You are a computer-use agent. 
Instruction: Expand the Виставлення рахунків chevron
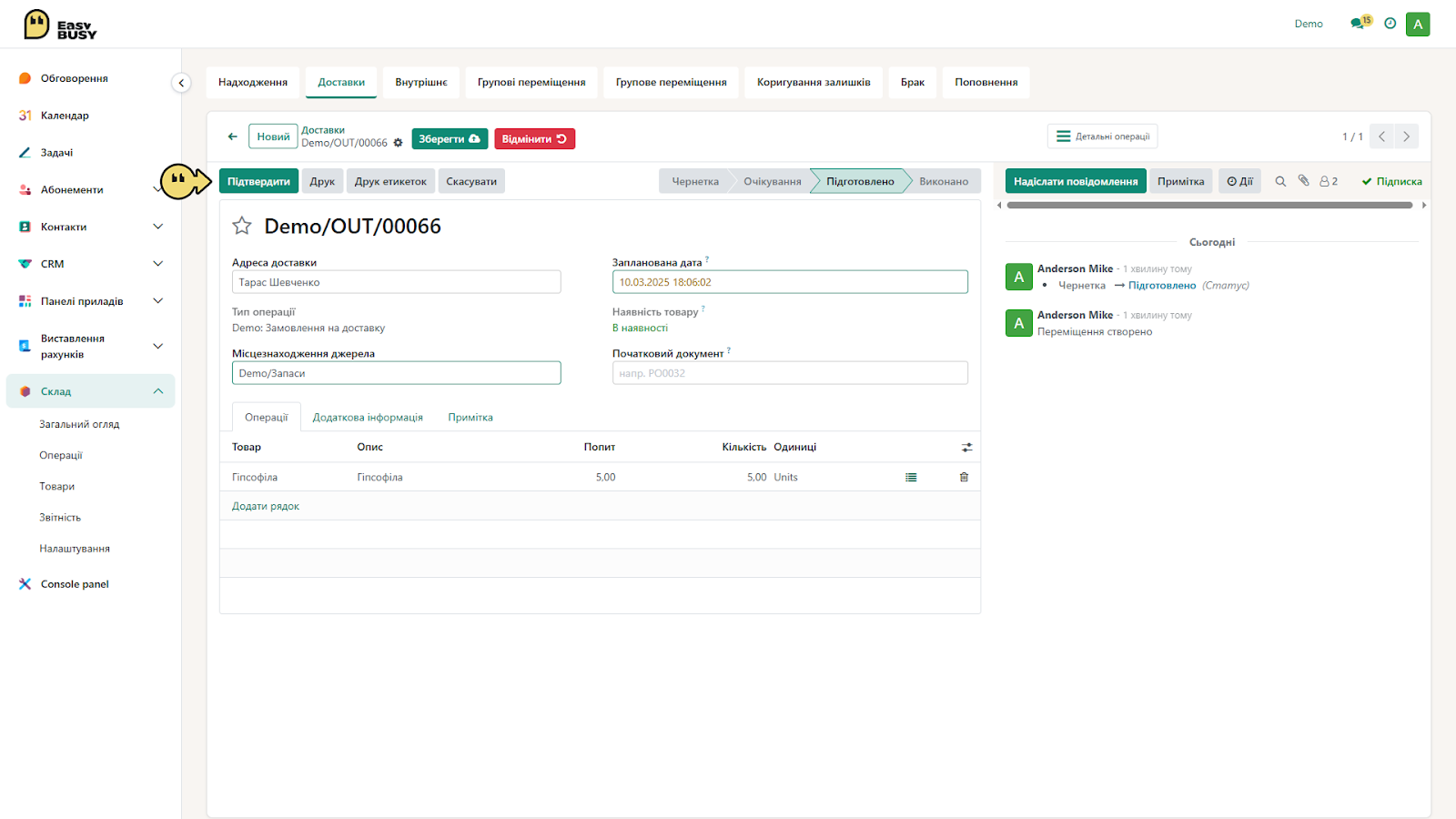[x=157, y=346]
